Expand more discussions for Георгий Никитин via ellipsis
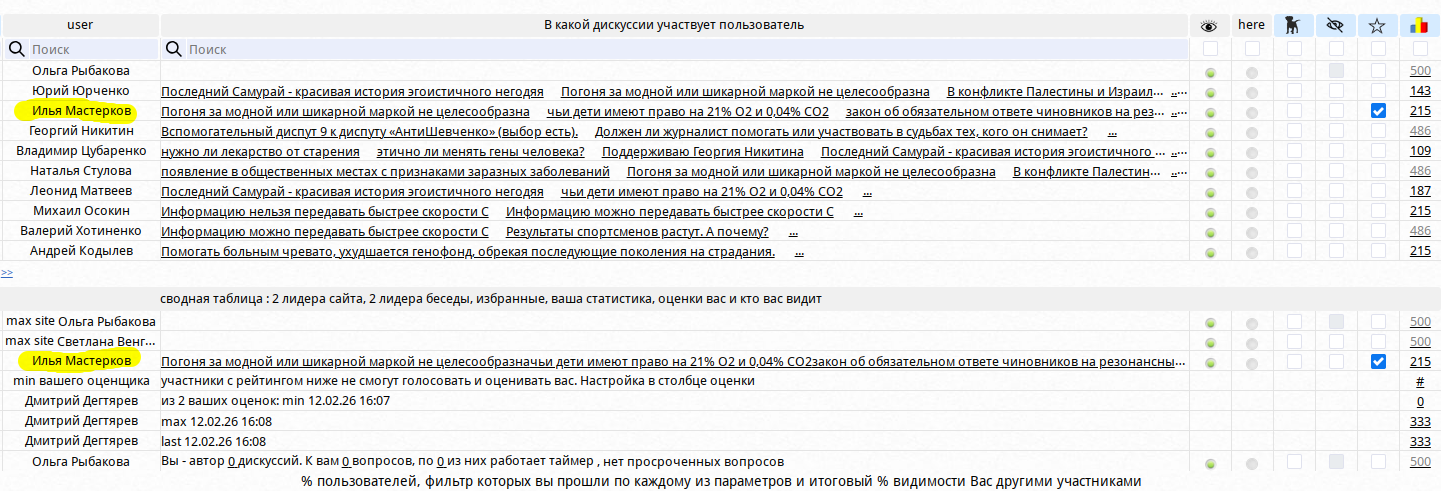The image size is (1441, 491). point(1112,132)
